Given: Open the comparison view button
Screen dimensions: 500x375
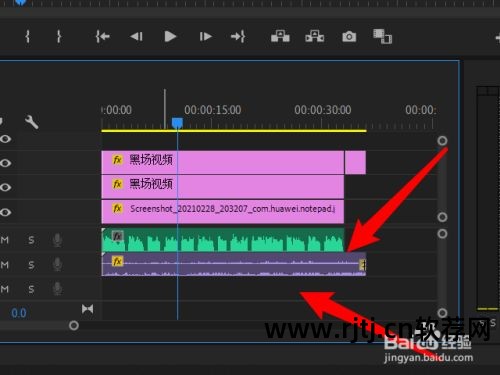Looking at the screenshot, I should coord(382,36).
